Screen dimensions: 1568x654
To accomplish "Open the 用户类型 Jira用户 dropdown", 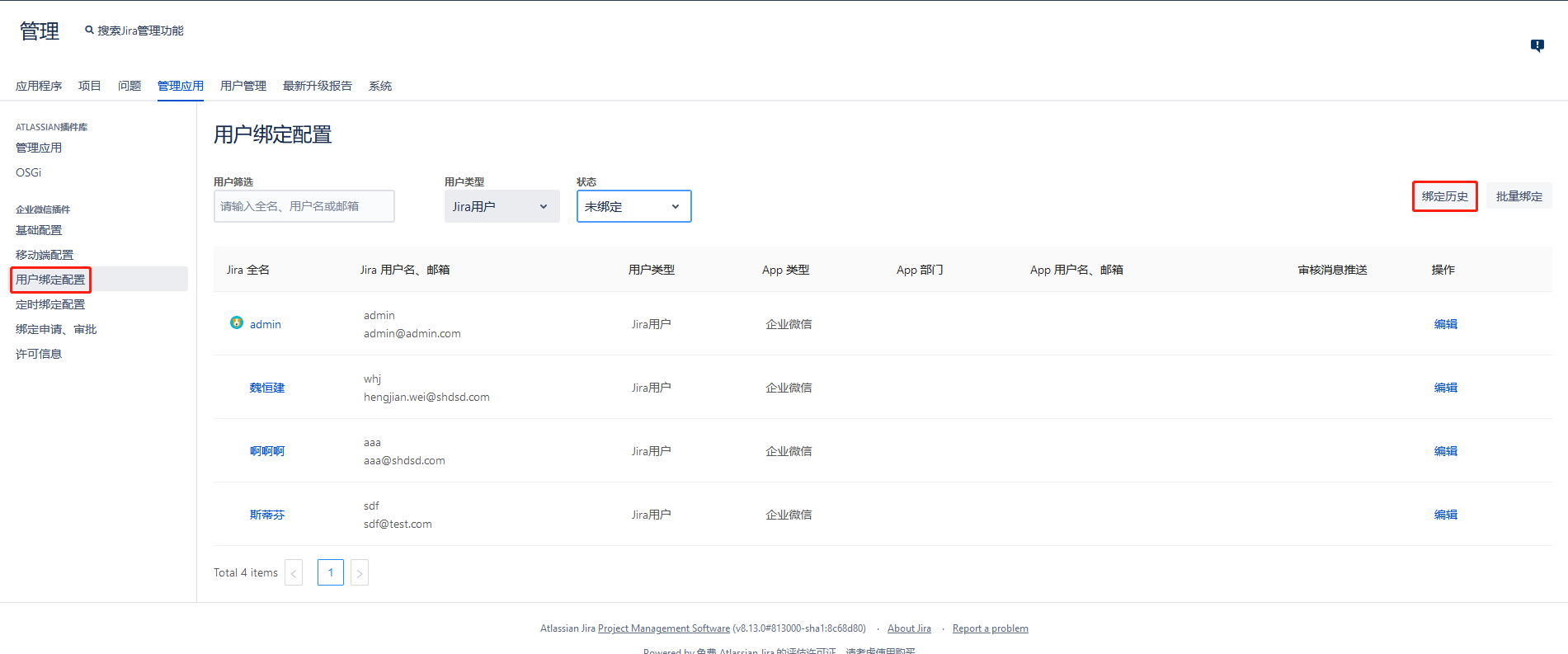I will coord(501,206).
